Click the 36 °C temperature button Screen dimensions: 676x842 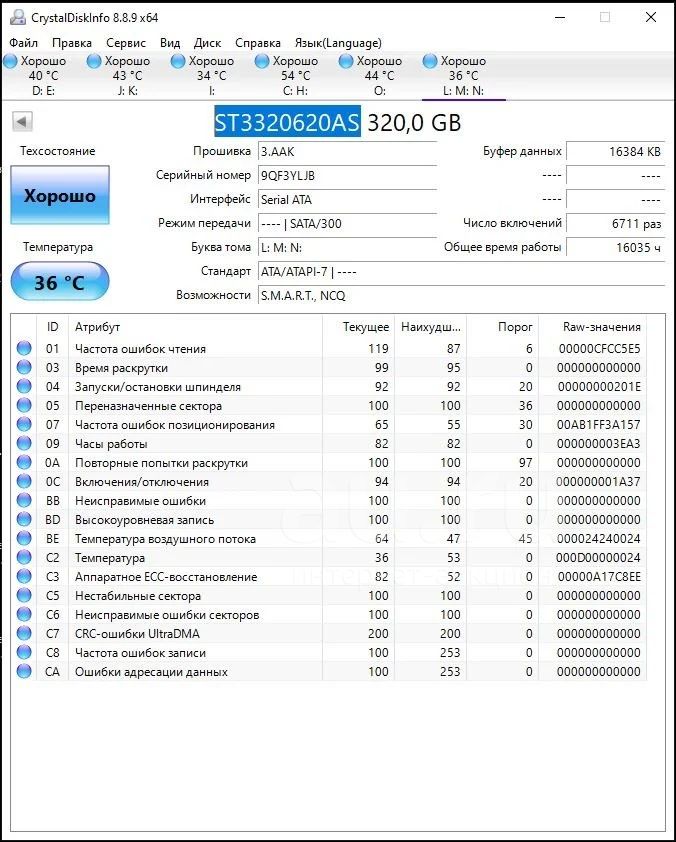[x=60, y=282]
